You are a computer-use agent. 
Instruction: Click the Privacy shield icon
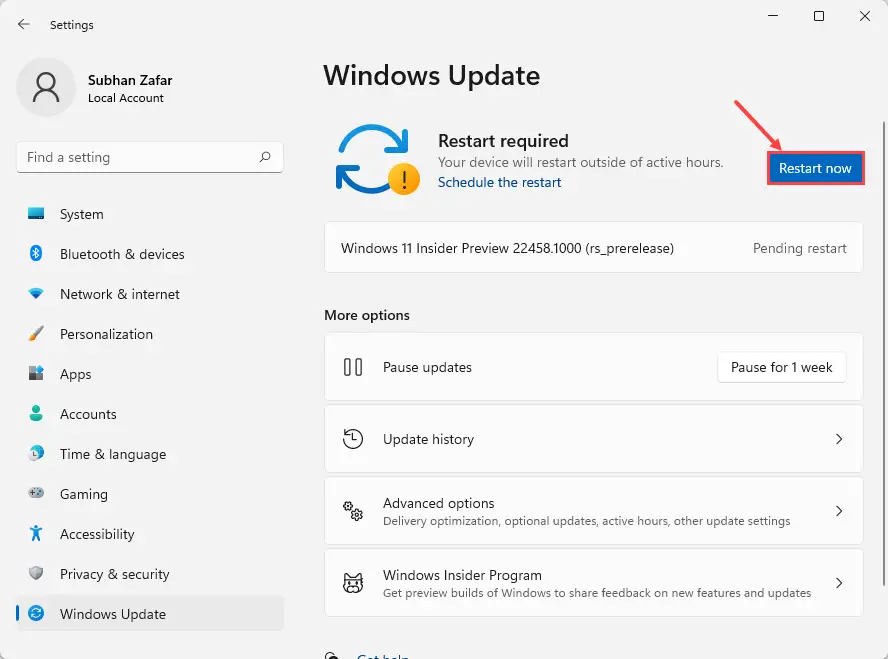click(x=36, y=573)
